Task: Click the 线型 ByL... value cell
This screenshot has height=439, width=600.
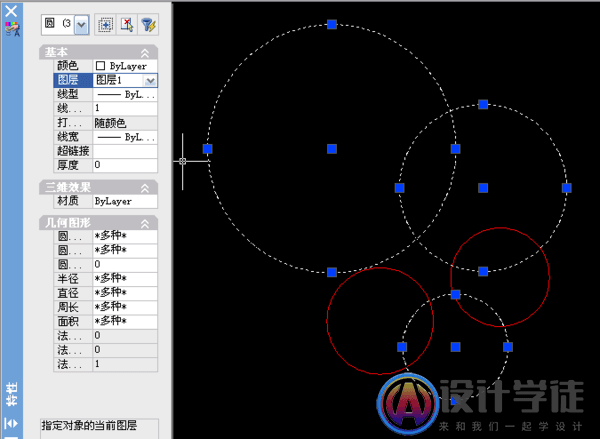Action: [x=125, y=95]
